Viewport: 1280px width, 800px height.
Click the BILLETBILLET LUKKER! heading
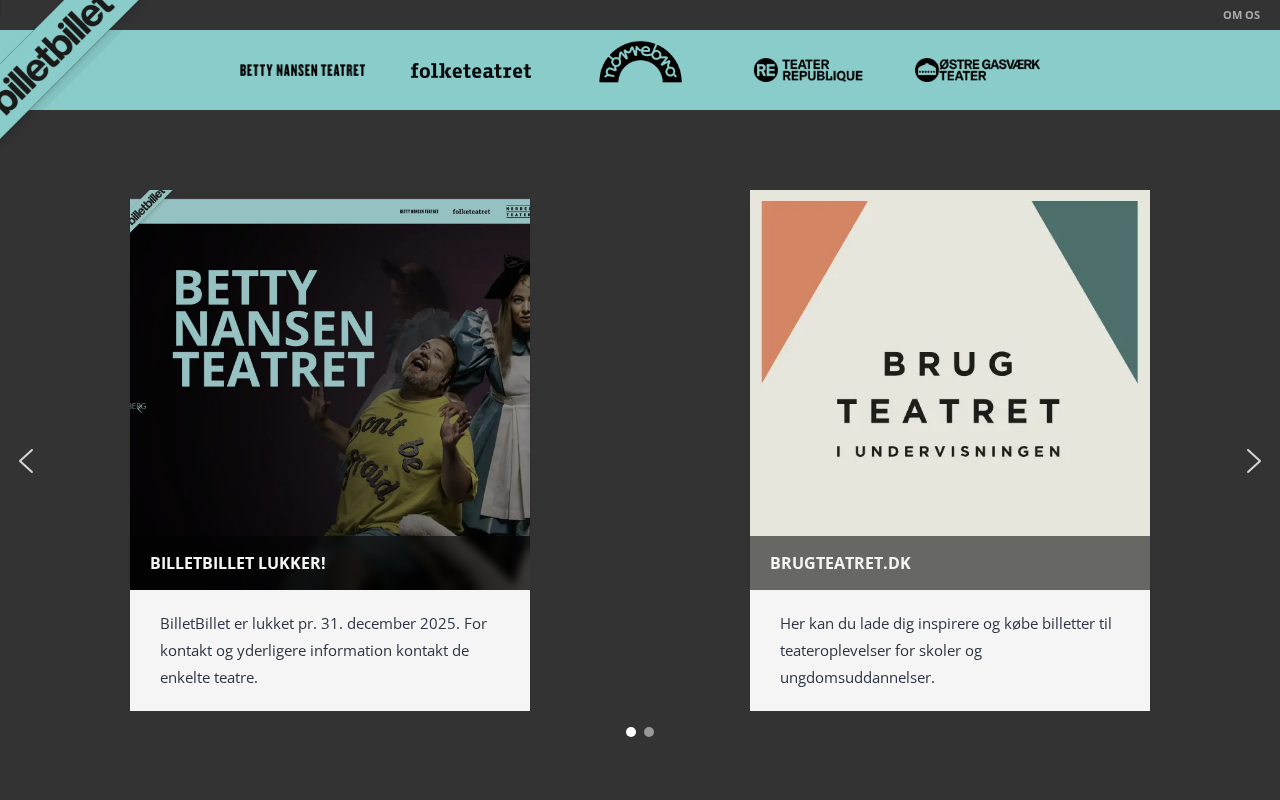238,563
